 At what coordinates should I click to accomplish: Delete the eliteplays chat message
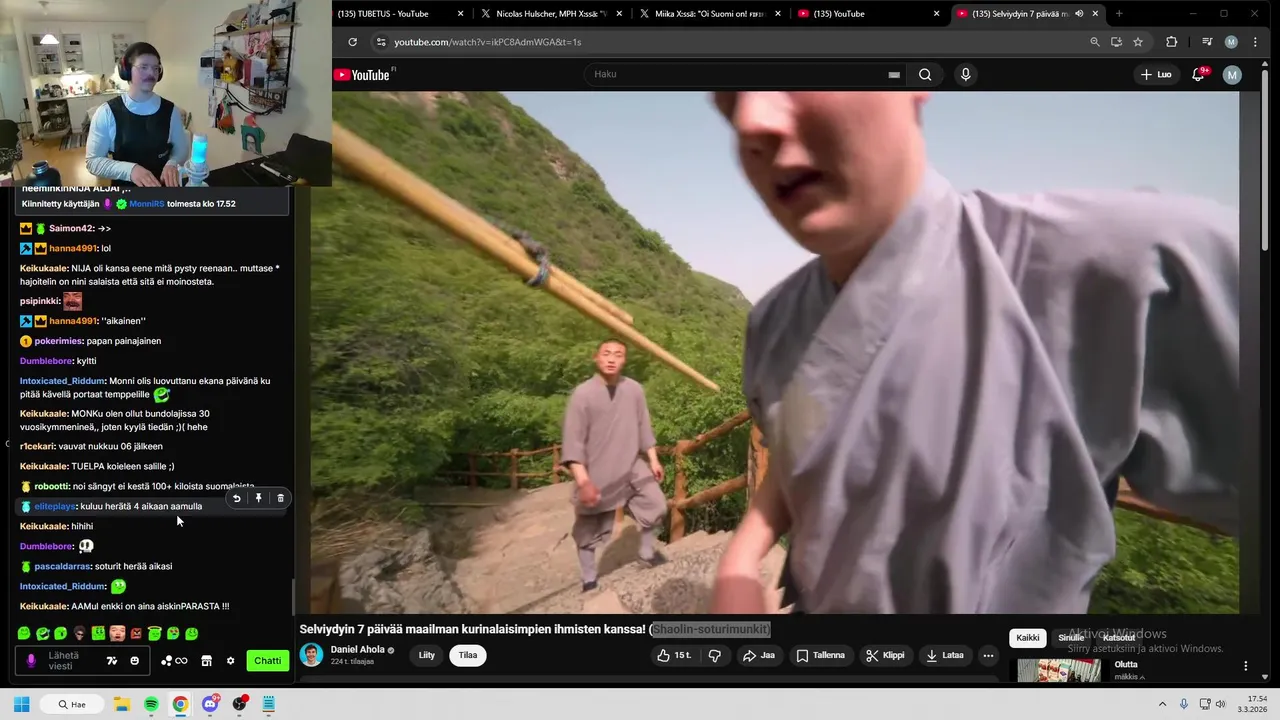tap(280, 498)
